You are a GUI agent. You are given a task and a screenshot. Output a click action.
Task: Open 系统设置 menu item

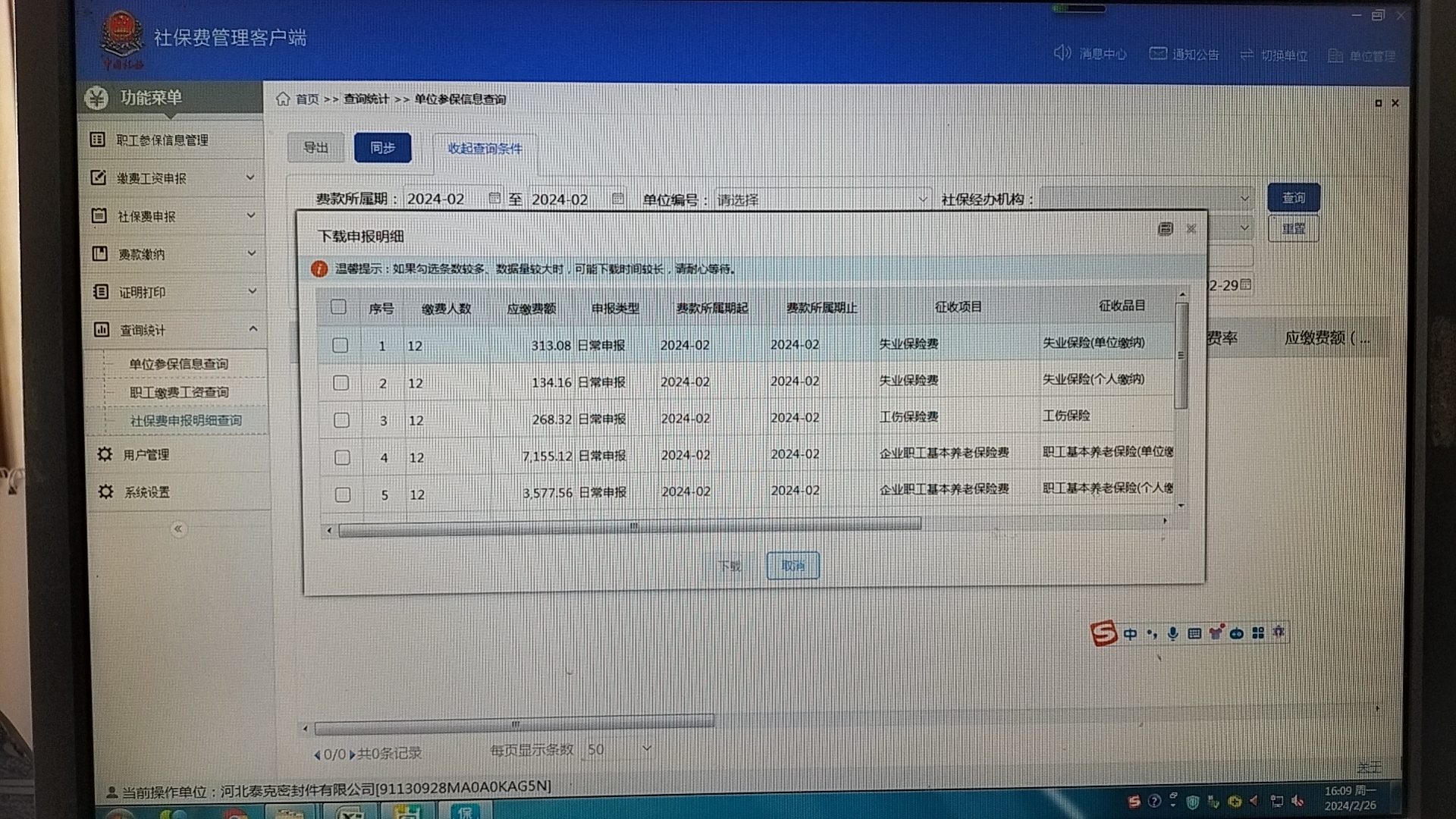point(147,492)
